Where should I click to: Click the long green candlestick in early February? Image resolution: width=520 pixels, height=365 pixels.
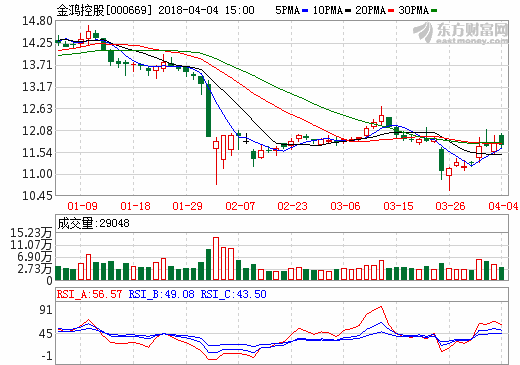[209, 108]
